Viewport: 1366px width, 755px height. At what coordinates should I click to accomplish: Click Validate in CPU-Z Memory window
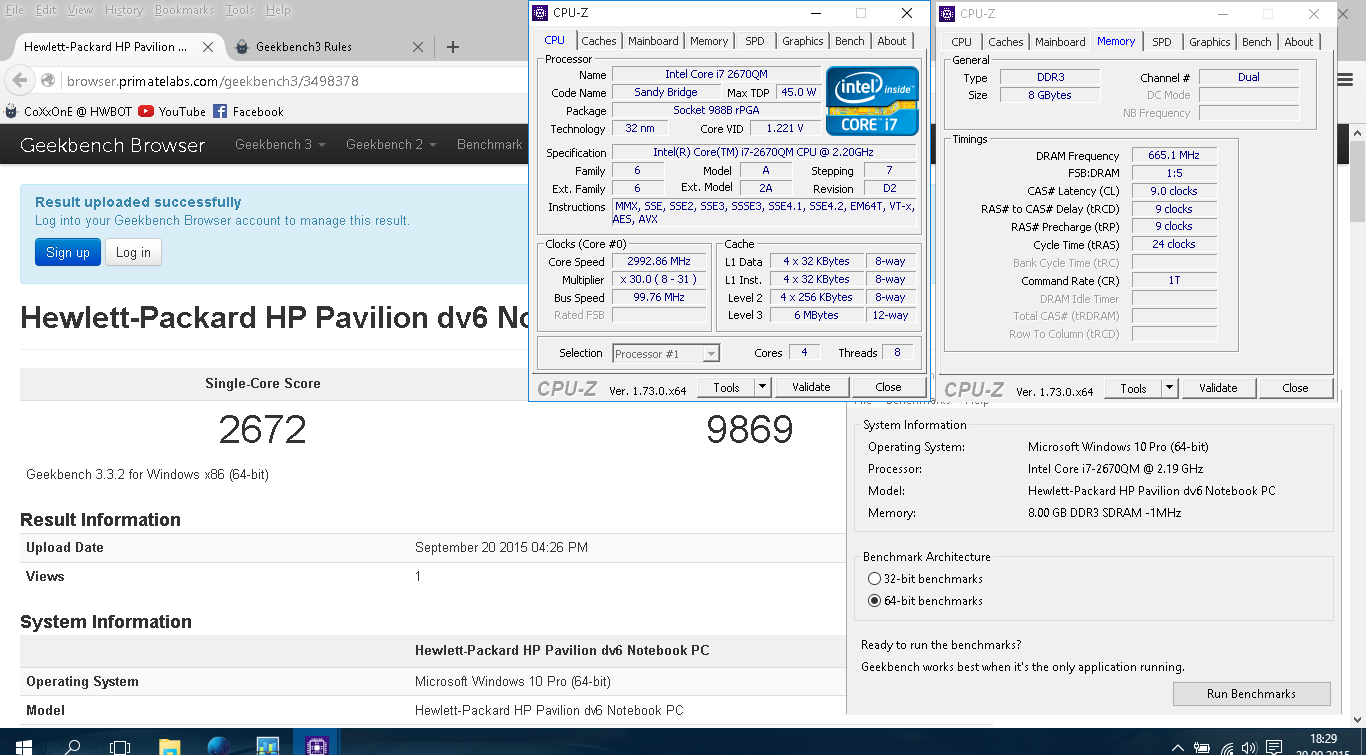(x=1218, y=388)
